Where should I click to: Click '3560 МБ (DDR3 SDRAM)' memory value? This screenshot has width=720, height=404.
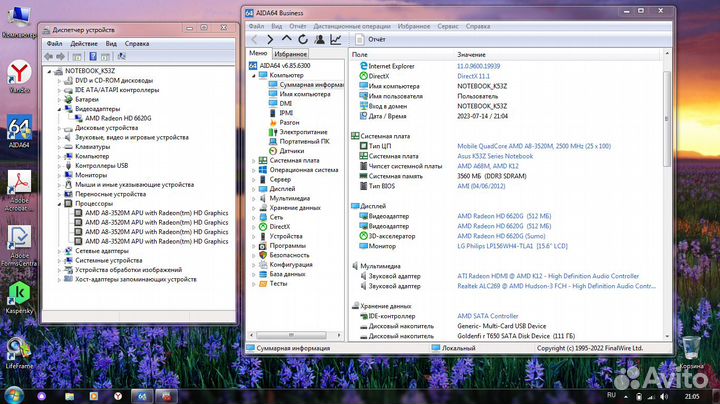pyautogui.click(x=492, y=176)
